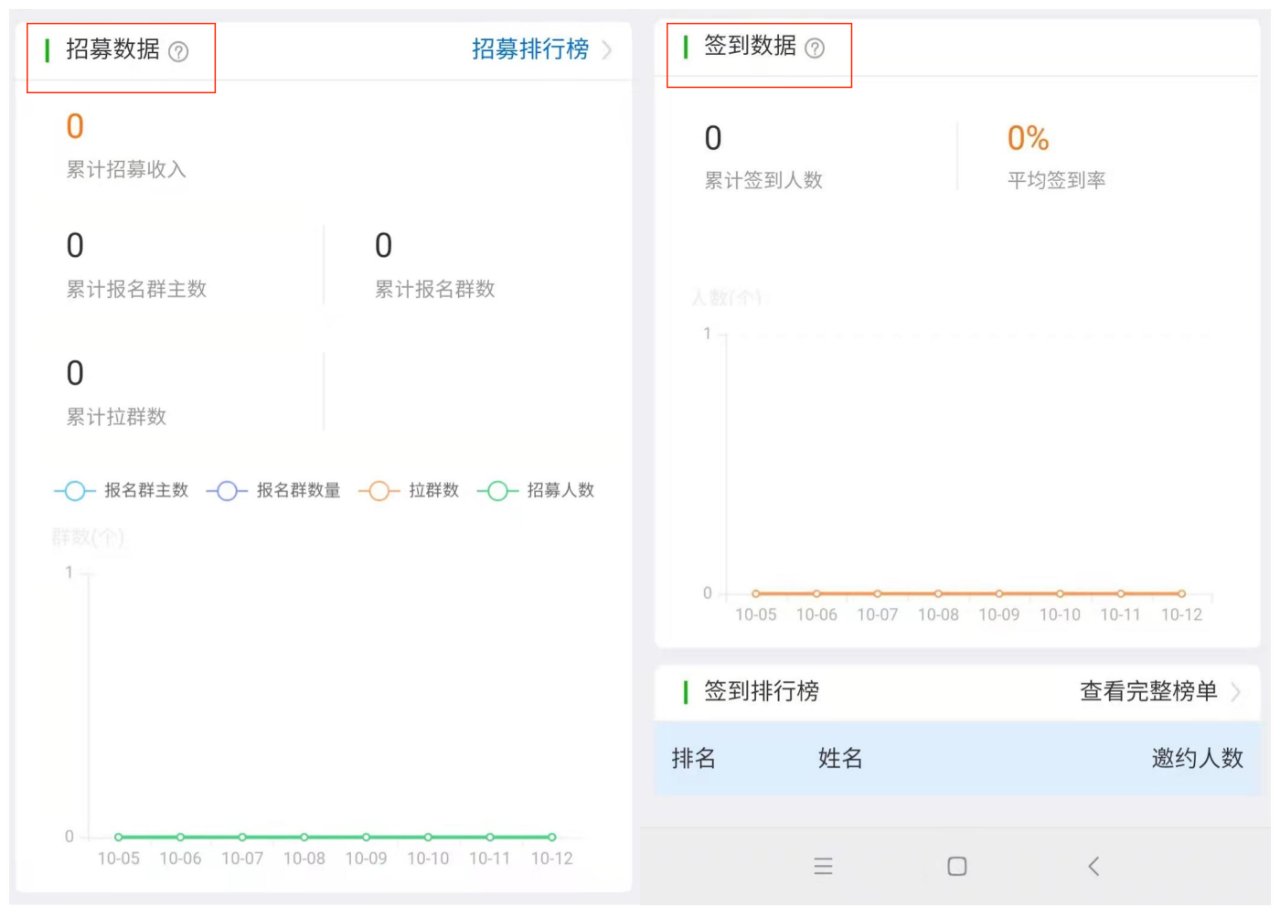The width and height of the screenshot is (1280, 914).
Task: Click 姓名 column header
Action: [840, 758]
